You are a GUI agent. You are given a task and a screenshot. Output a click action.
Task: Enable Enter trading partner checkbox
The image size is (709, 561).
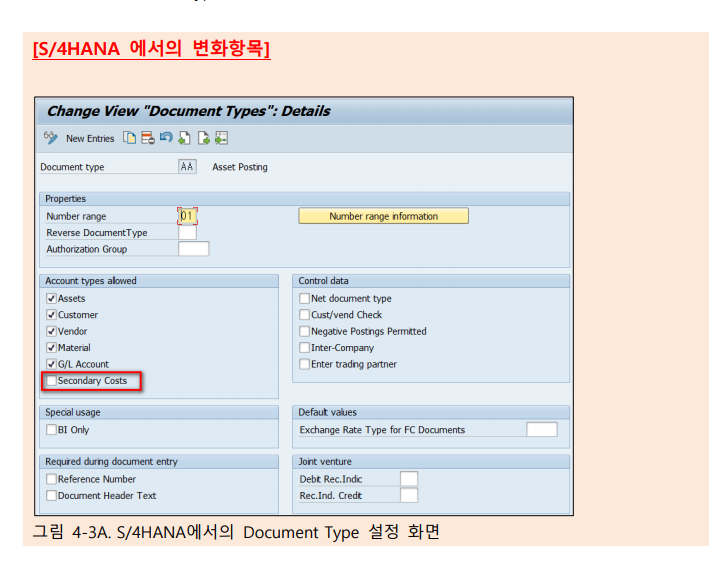pos(305,364)
